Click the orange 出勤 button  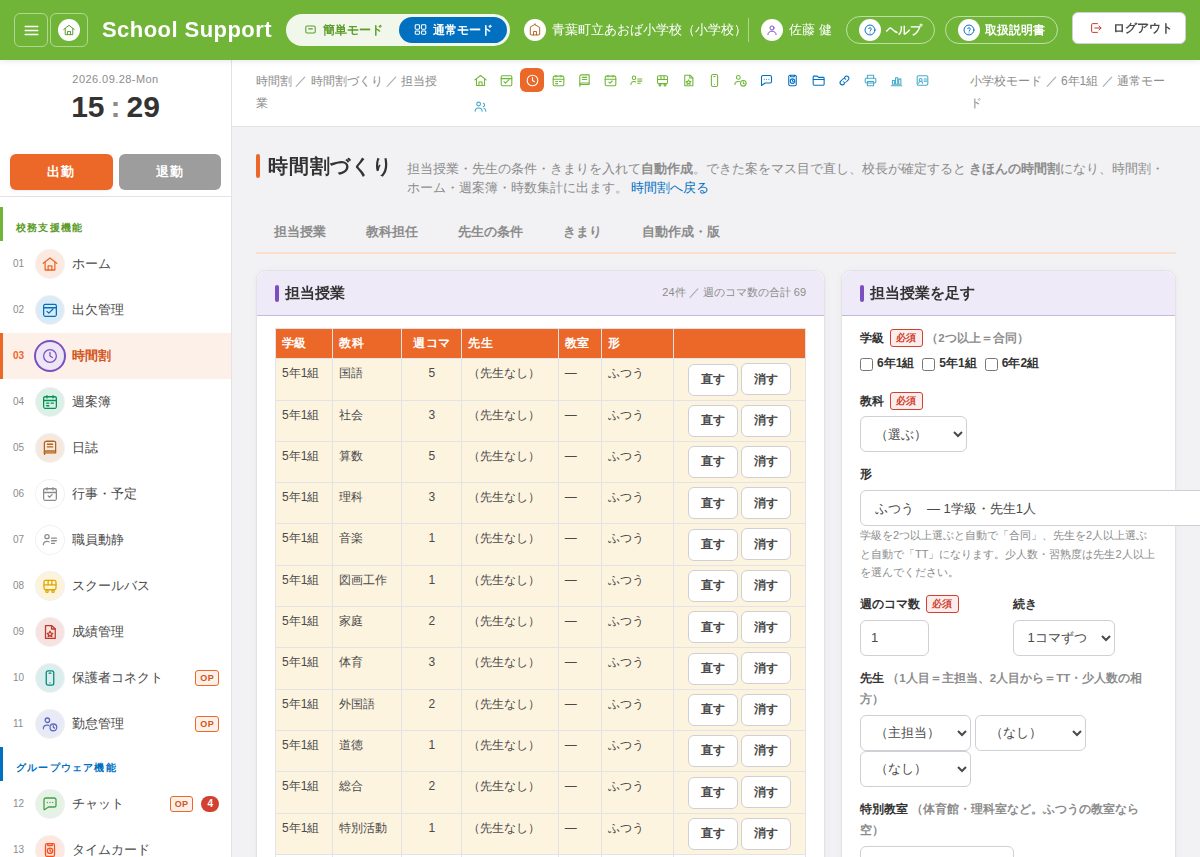point(61,172)
